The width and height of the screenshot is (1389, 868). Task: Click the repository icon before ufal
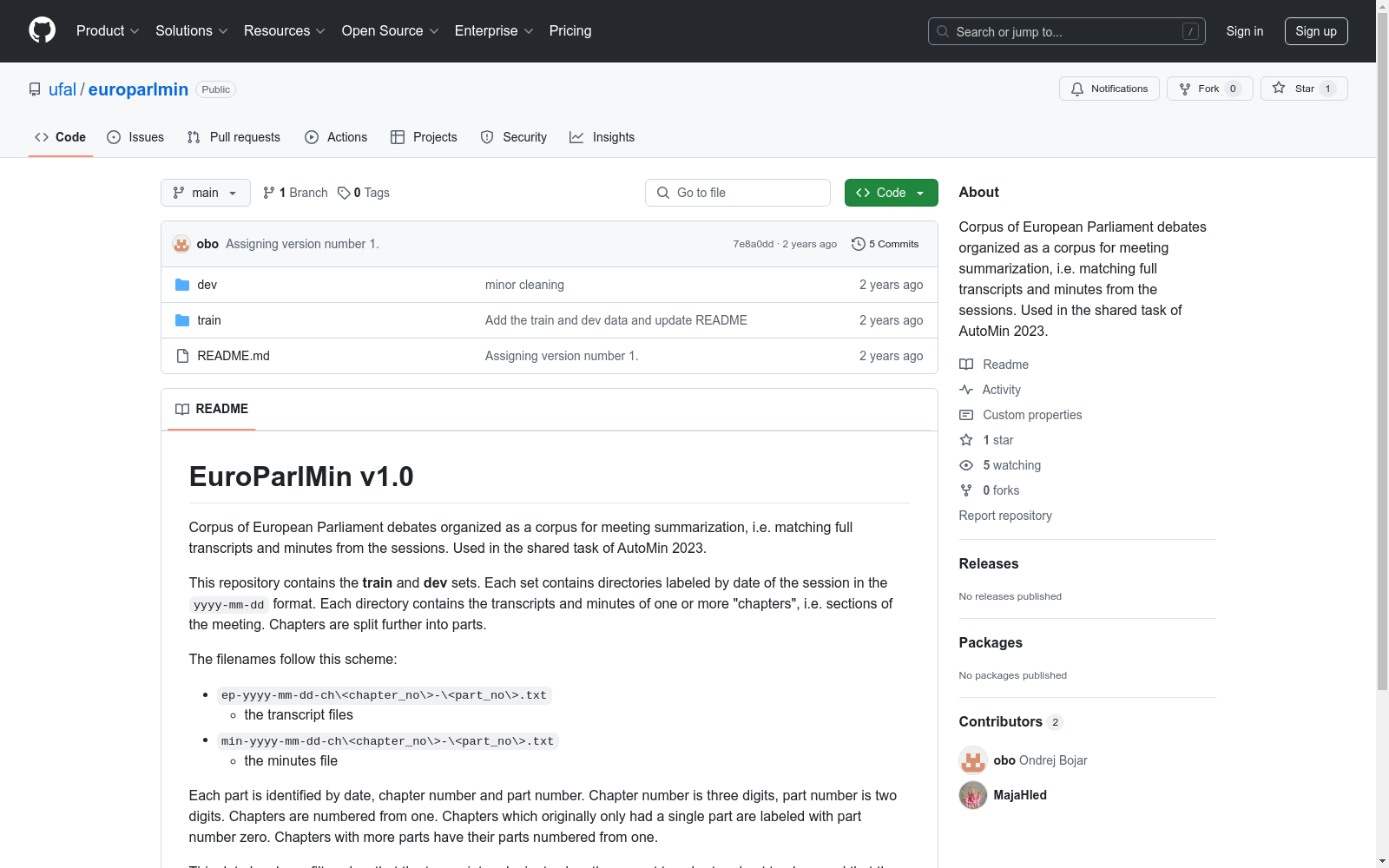click(x=35, y=89)
